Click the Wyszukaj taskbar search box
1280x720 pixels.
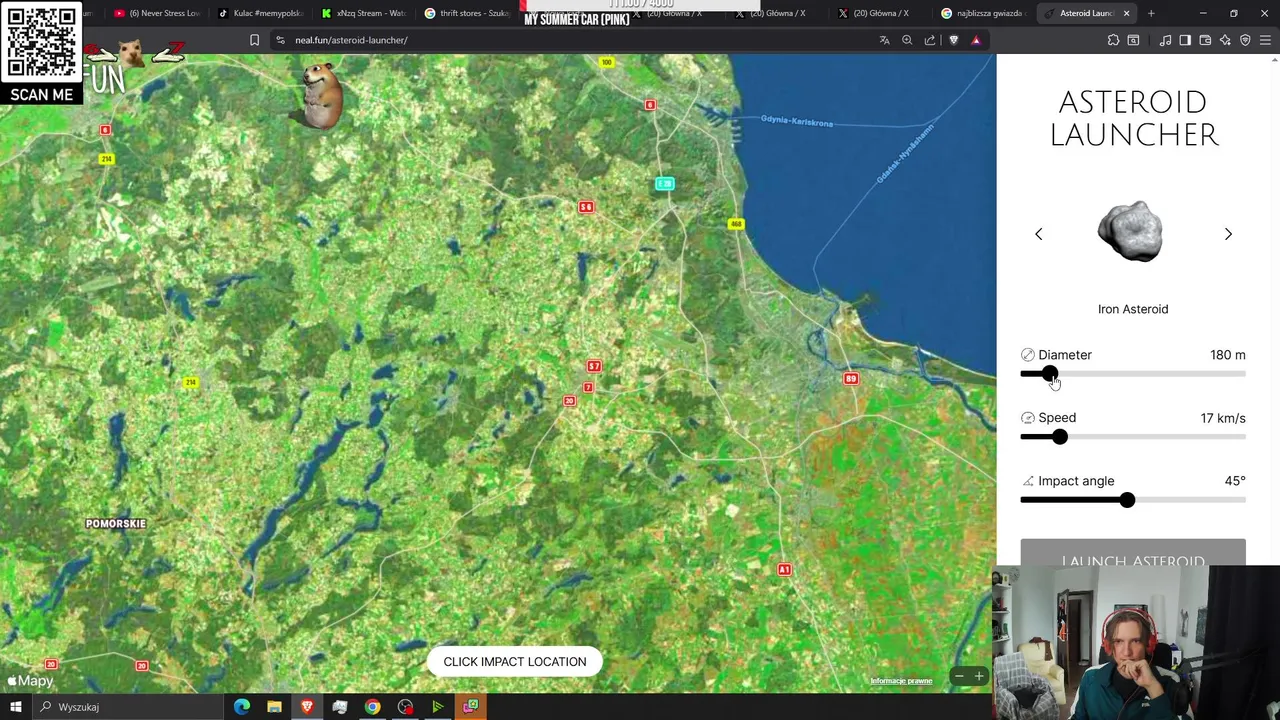coord(128,707)
